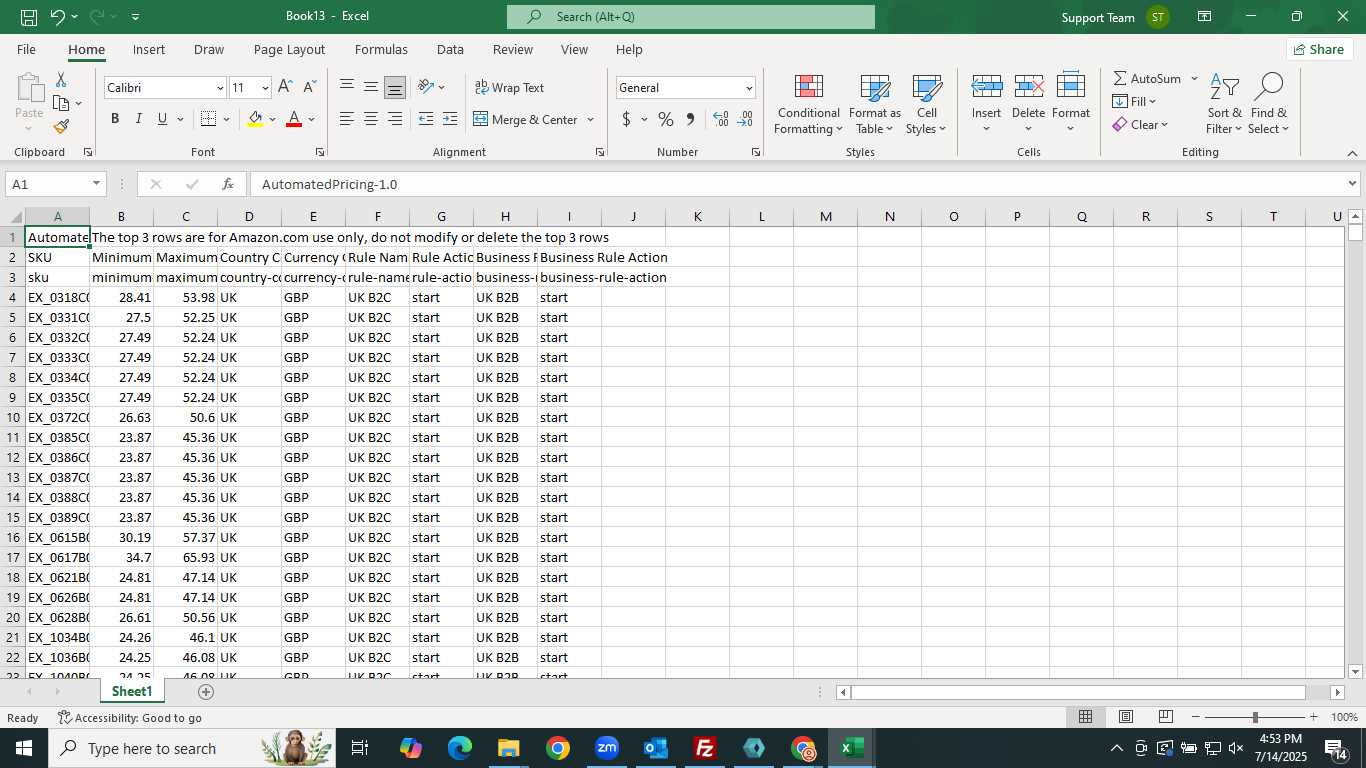The width and height of the screenshot is (1366, 768).
Task: Click Increase Indent icon
Action: coord(450,119)
